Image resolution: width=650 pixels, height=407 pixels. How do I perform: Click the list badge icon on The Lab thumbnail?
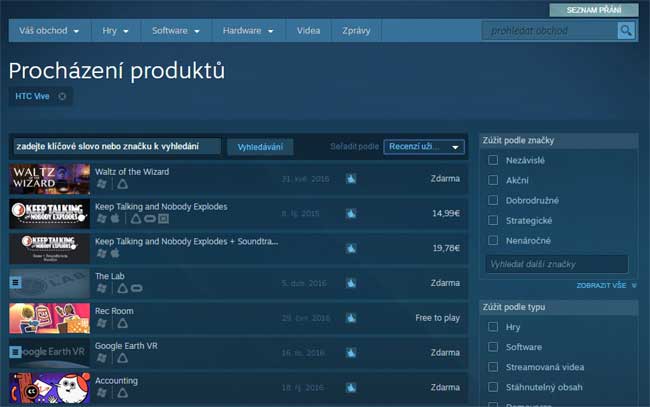[x=15, y=283]
